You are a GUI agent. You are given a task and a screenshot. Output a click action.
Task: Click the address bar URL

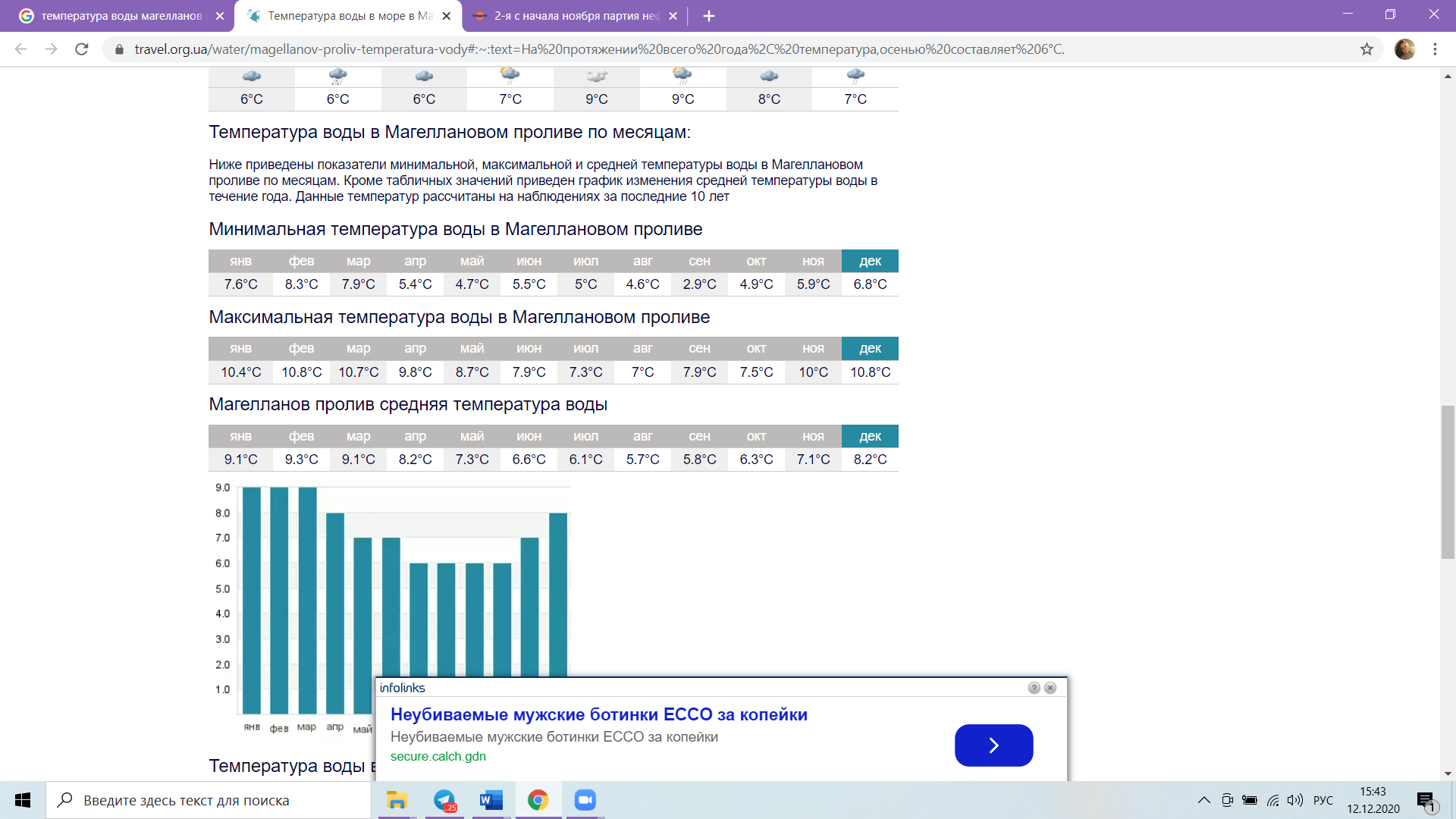click(x=599, y=49)
